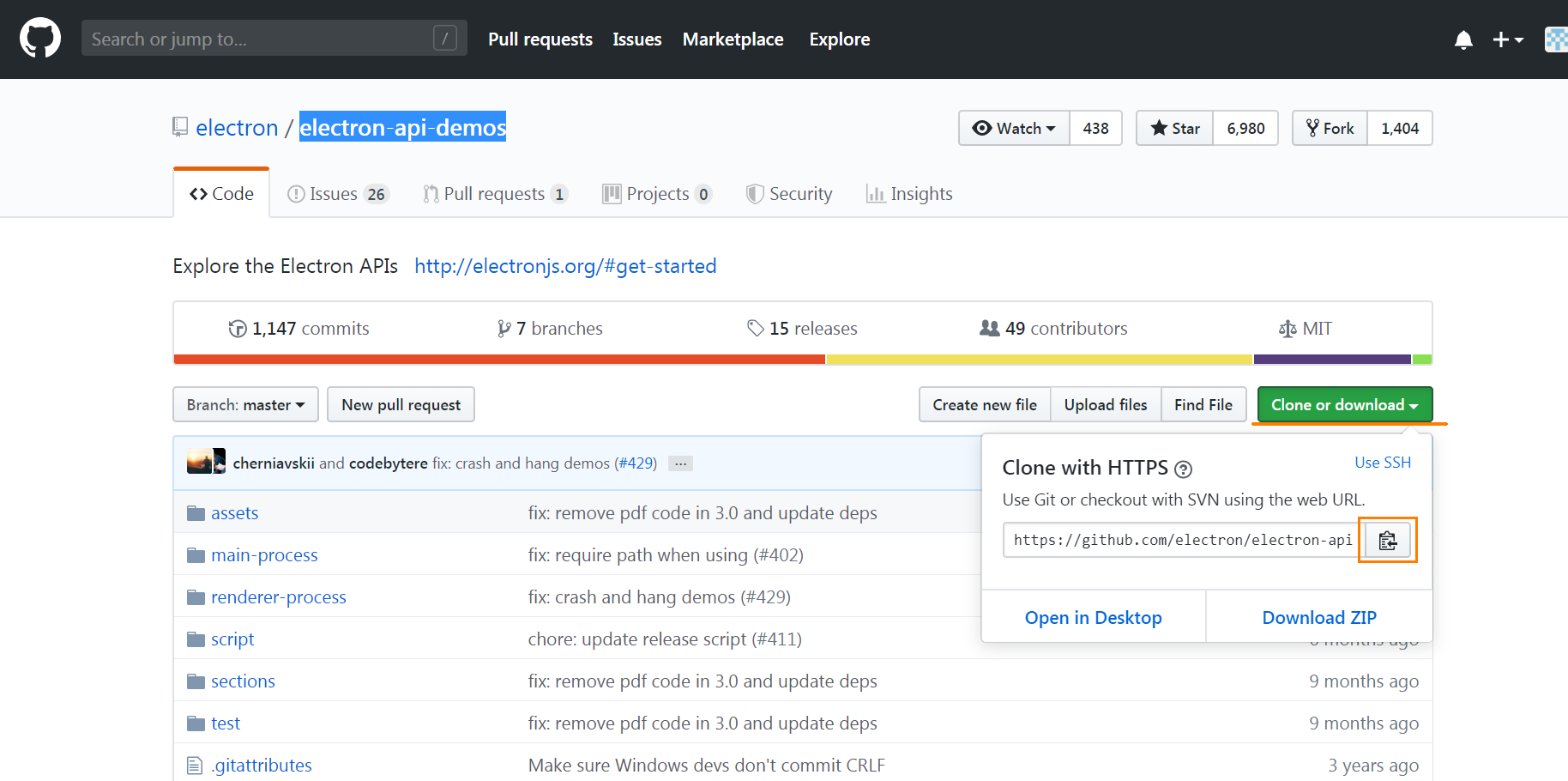Open commit author avatars
The height and width of the screenshot is (781, 1568).
206,461
